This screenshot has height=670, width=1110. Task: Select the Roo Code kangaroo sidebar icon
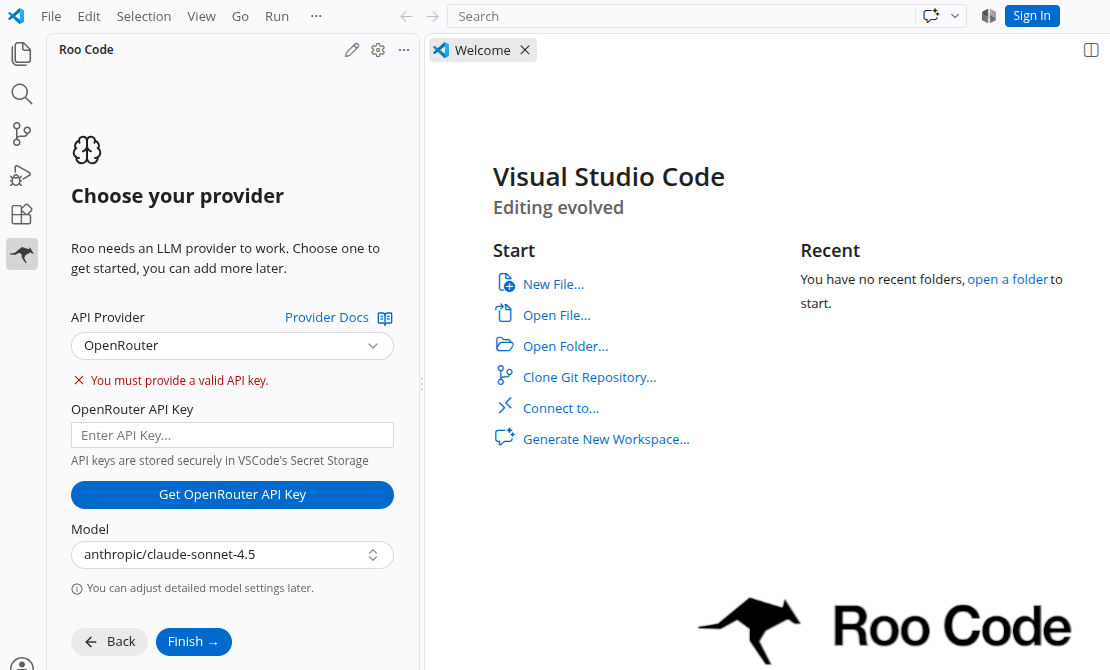point(22,254)
